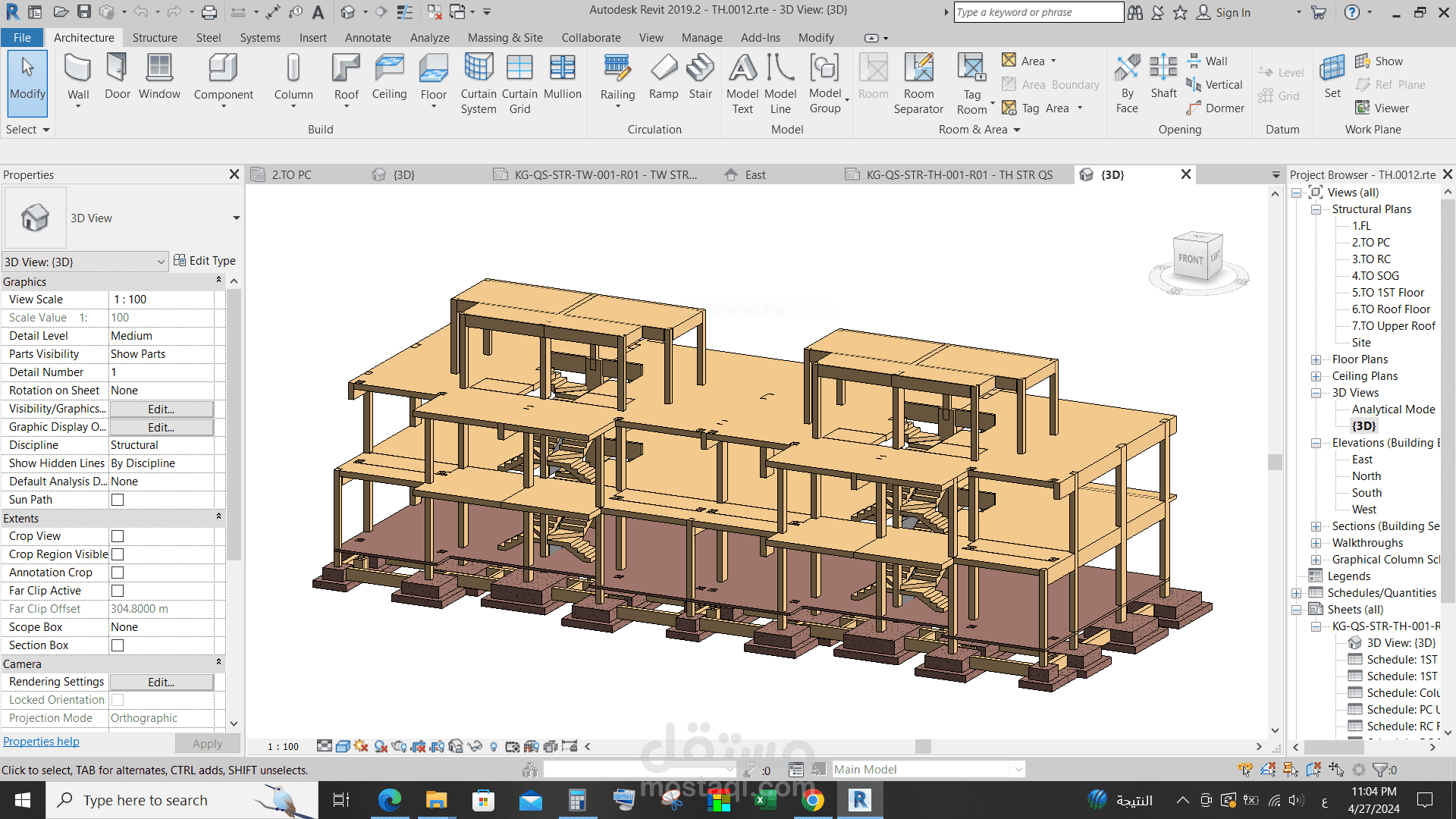Switch to the 2.TO PC view tab

click(291, 174)
